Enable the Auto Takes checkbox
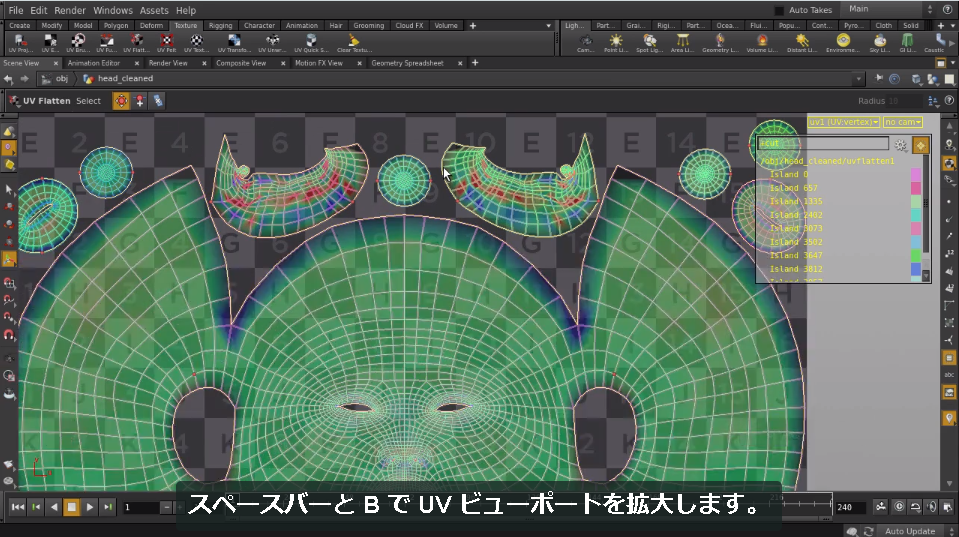 (779, 10)
